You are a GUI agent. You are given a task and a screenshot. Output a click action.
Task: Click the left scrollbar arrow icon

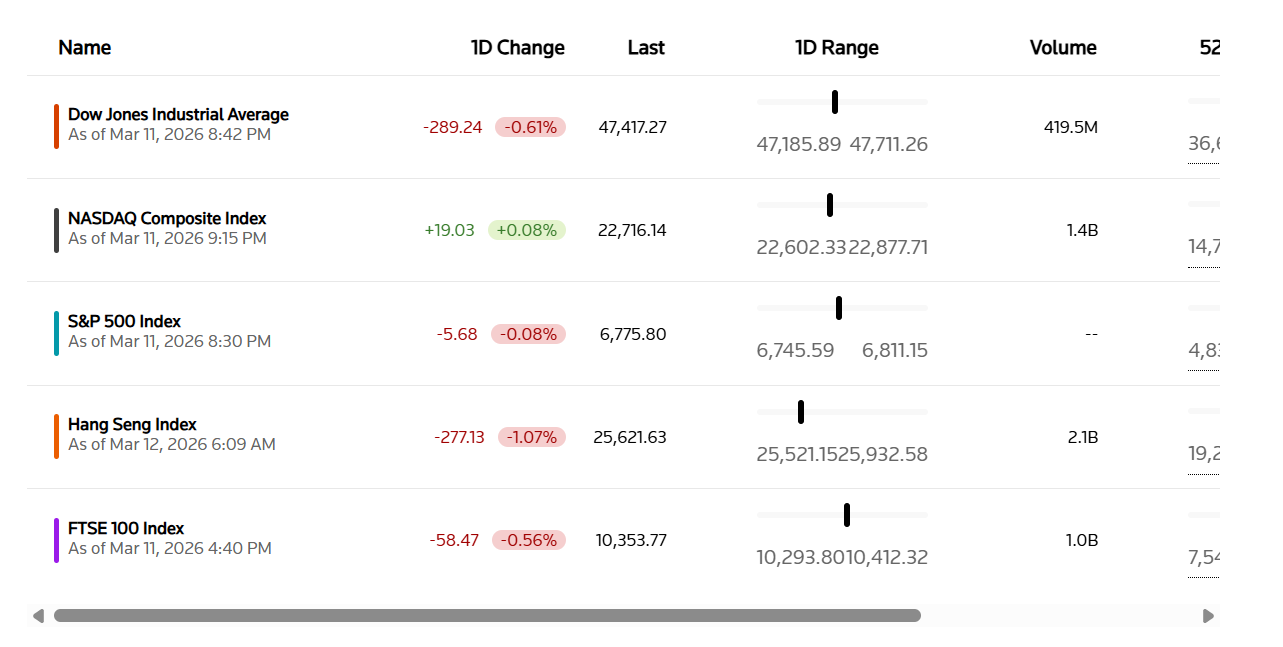point(38,616)
